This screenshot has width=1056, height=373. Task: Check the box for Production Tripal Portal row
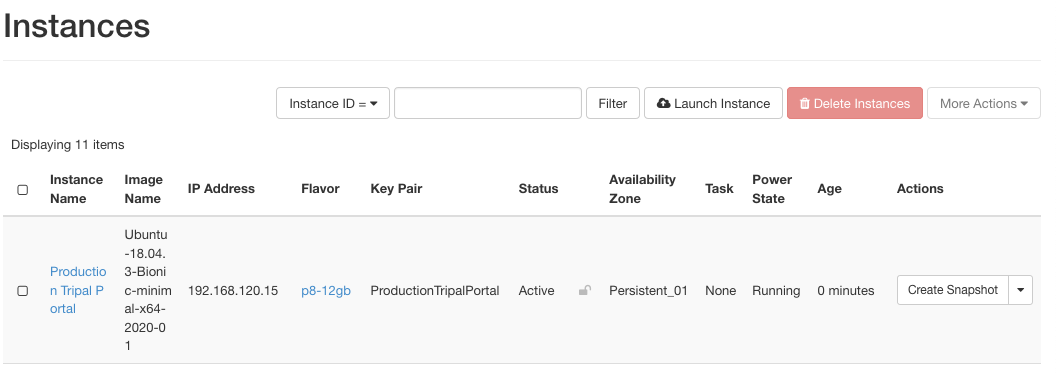(x=22, y=291)
